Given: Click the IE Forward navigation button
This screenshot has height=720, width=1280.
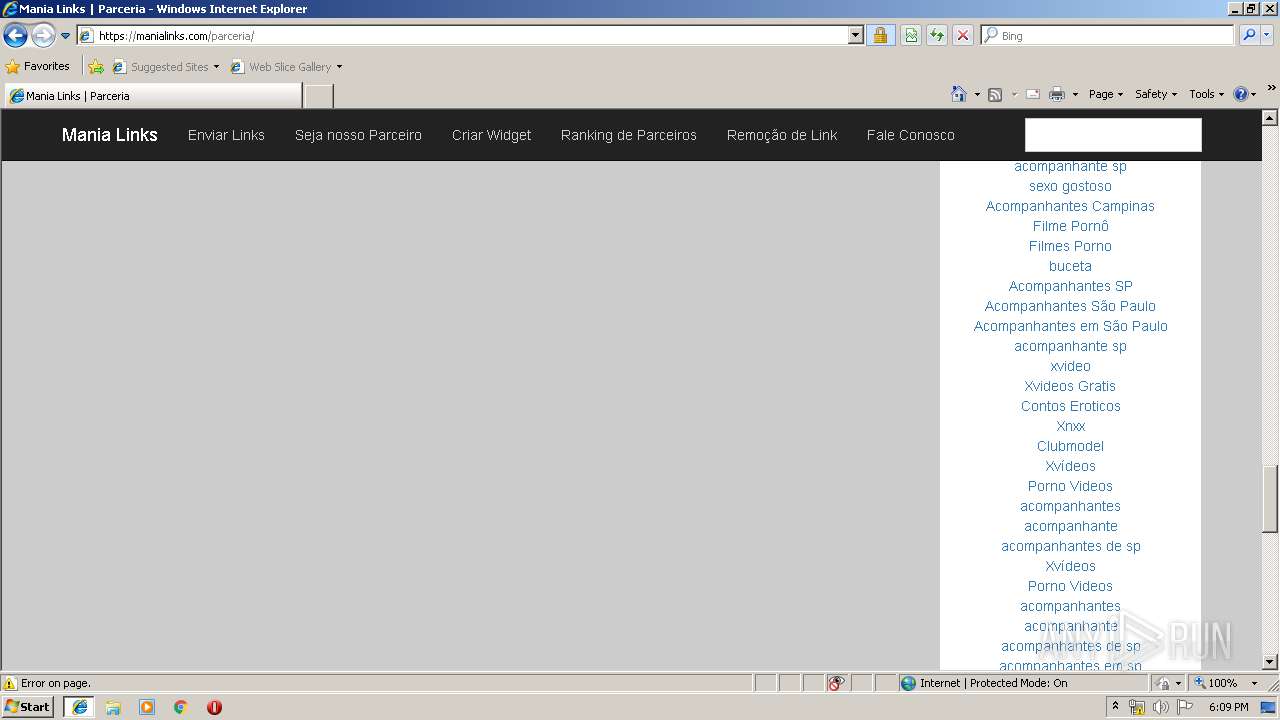Looking at the screenshot, I should coord(43,36).
